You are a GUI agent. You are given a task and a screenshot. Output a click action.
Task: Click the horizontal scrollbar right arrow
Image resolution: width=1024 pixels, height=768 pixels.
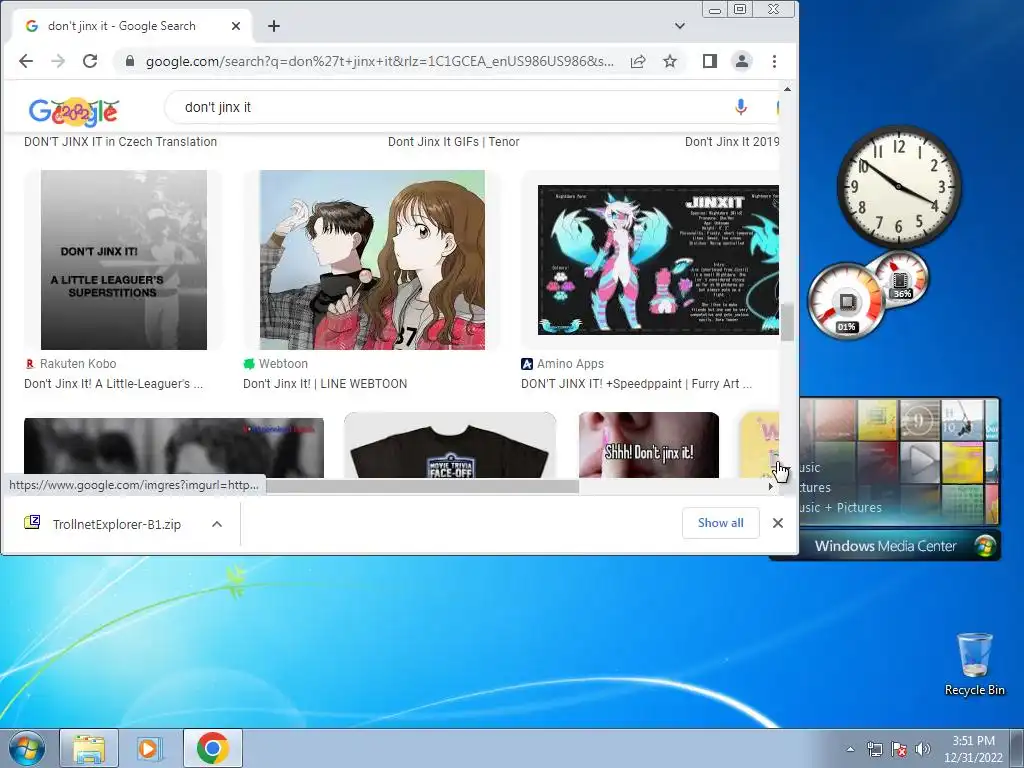(x=771, y=487)
